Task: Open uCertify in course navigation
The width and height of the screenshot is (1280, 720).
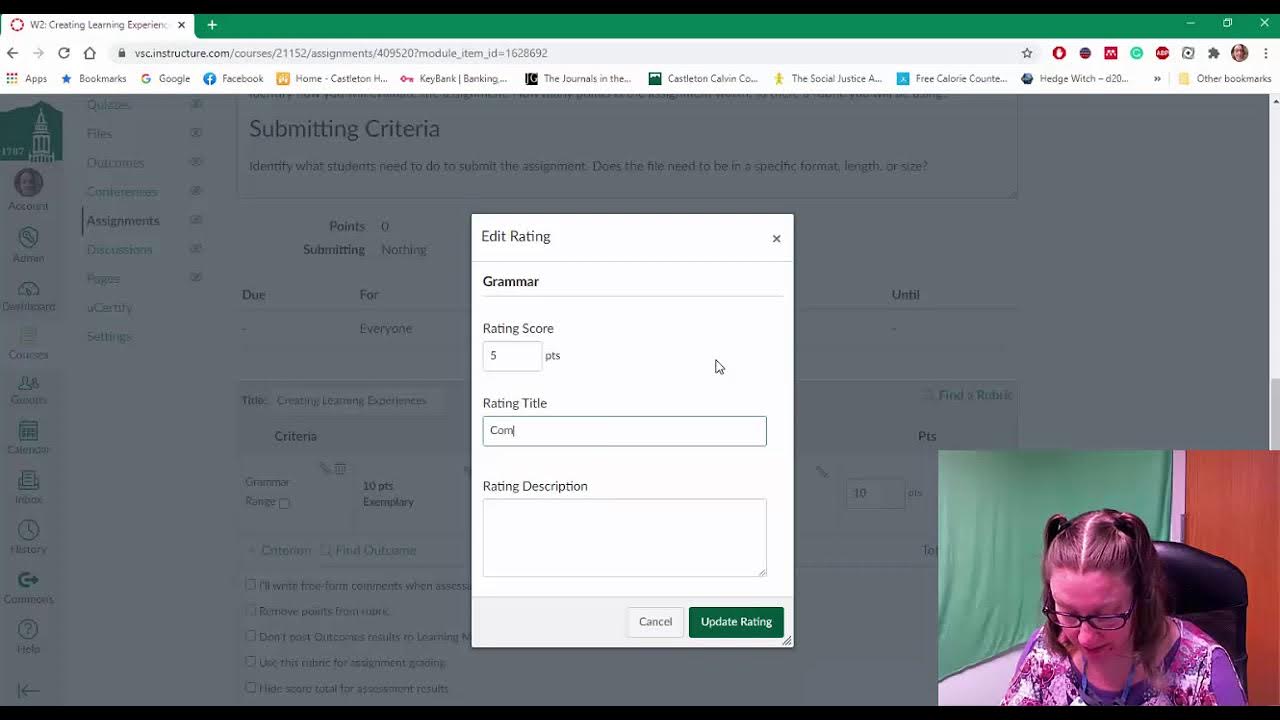Action: point(109,307)
